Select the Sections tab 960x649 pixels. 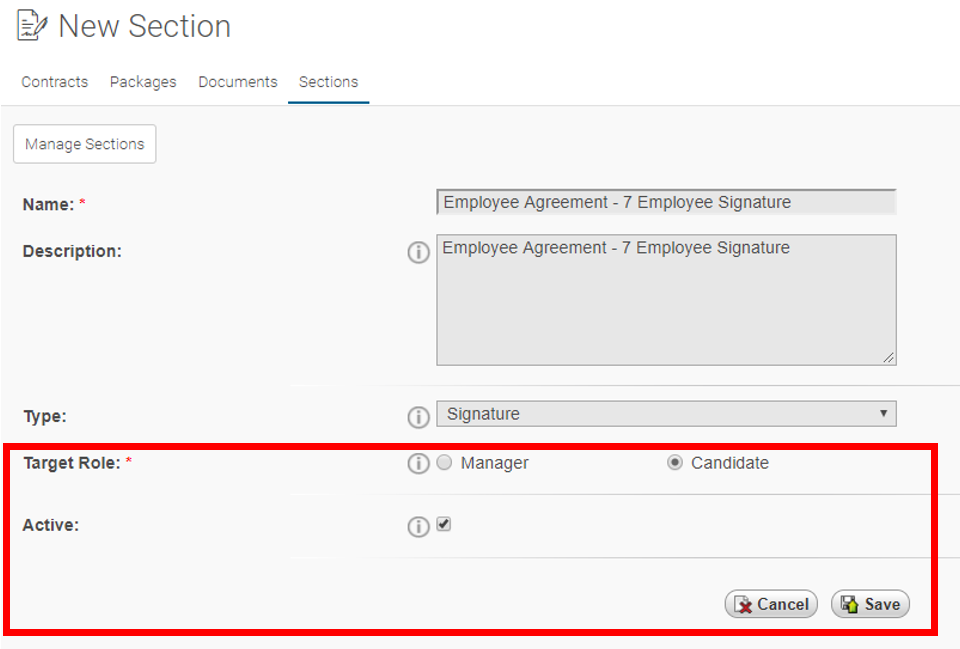329,82
